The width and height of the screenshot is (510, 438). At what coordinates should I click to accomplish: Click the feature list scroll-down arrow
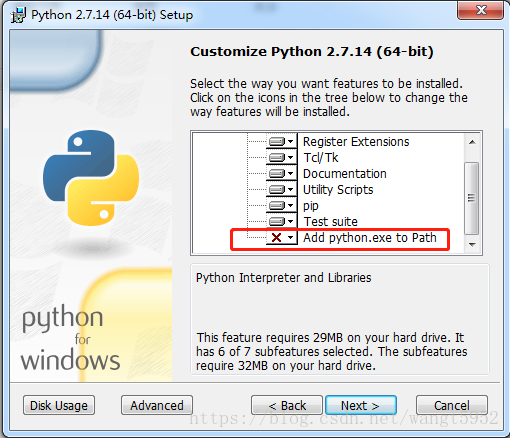472,244
